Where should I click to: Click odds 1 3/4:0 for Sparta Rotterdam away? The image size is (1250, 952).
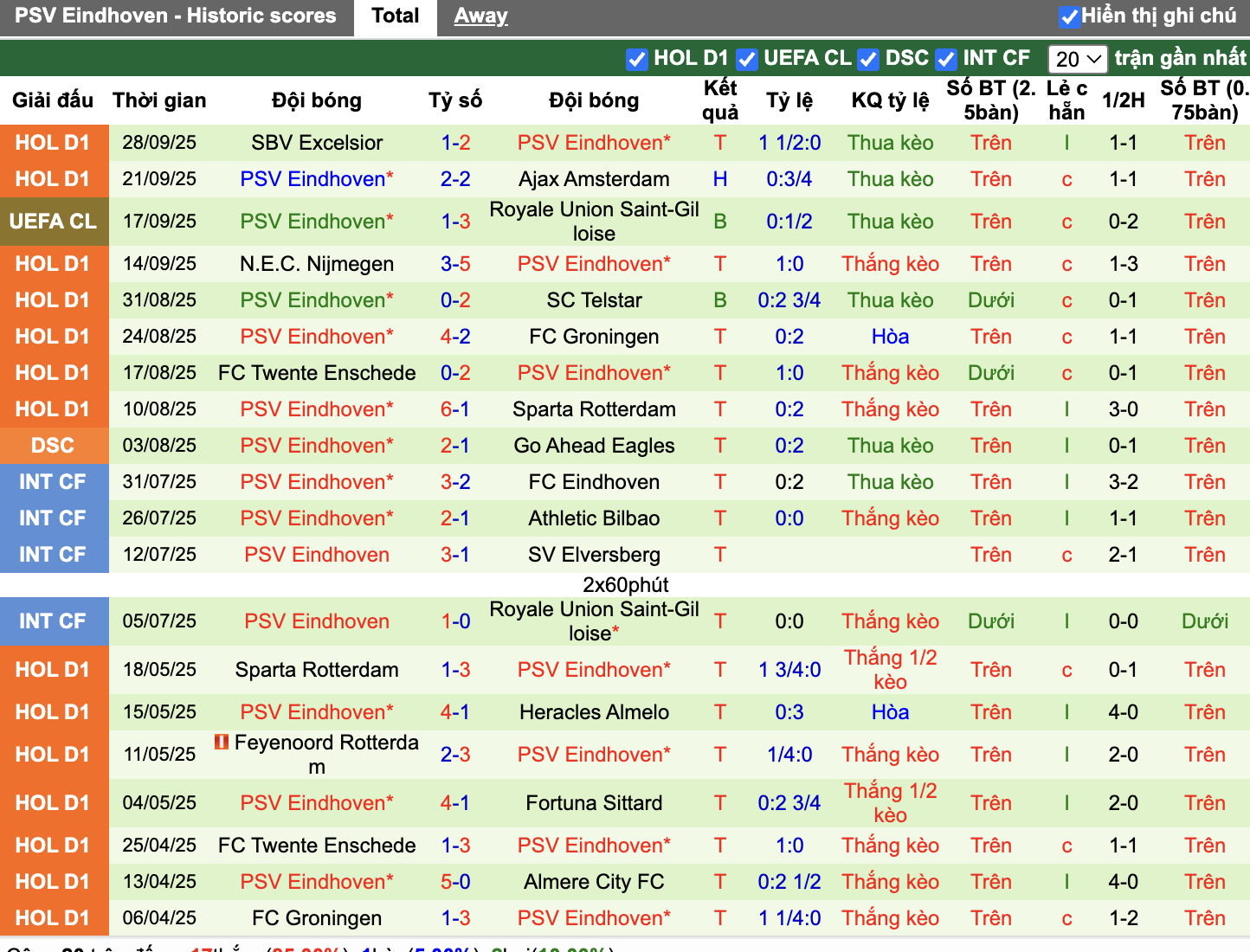[789, 670]
